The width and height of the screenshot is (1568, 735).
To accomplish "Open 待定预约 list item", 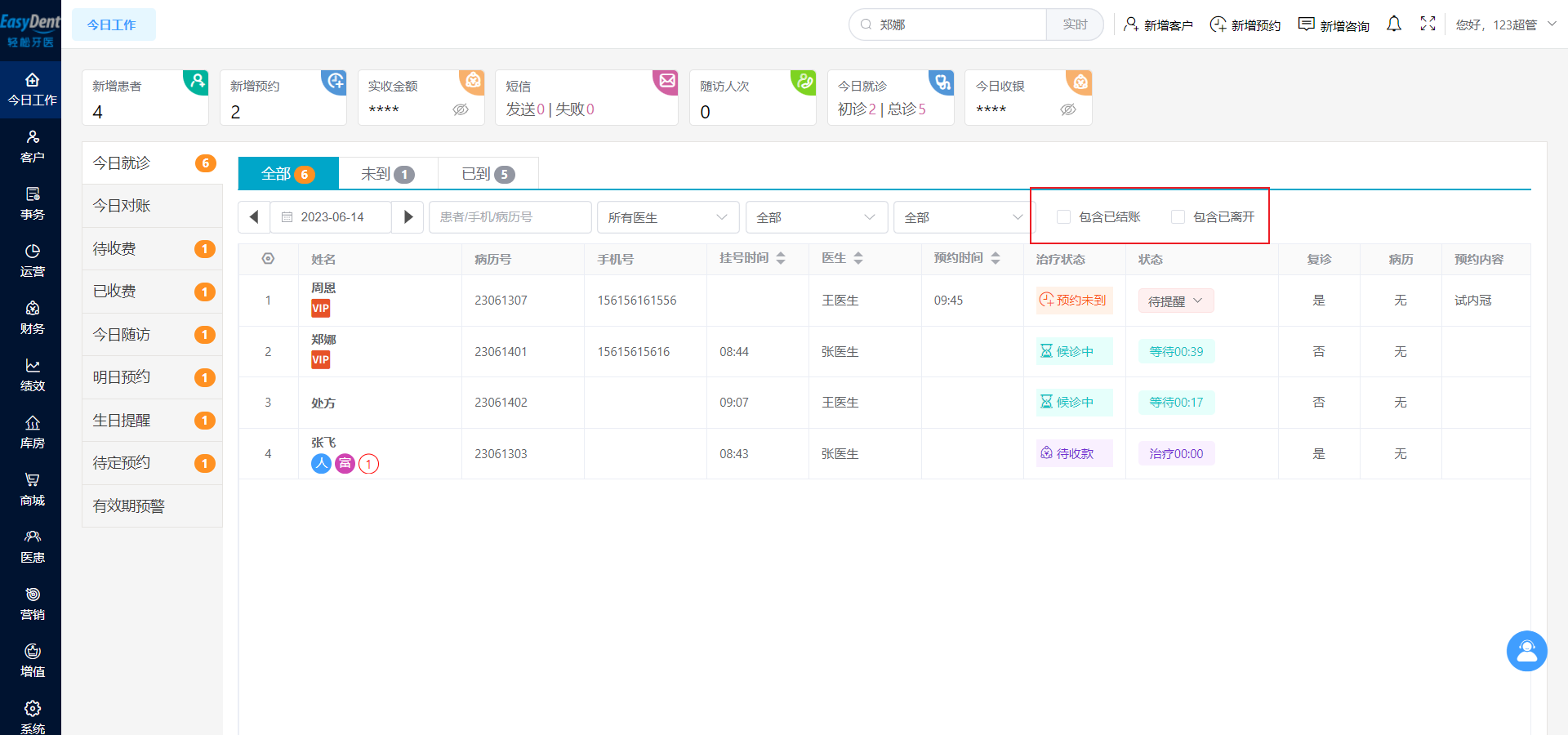I will click(x=152, y=463).
